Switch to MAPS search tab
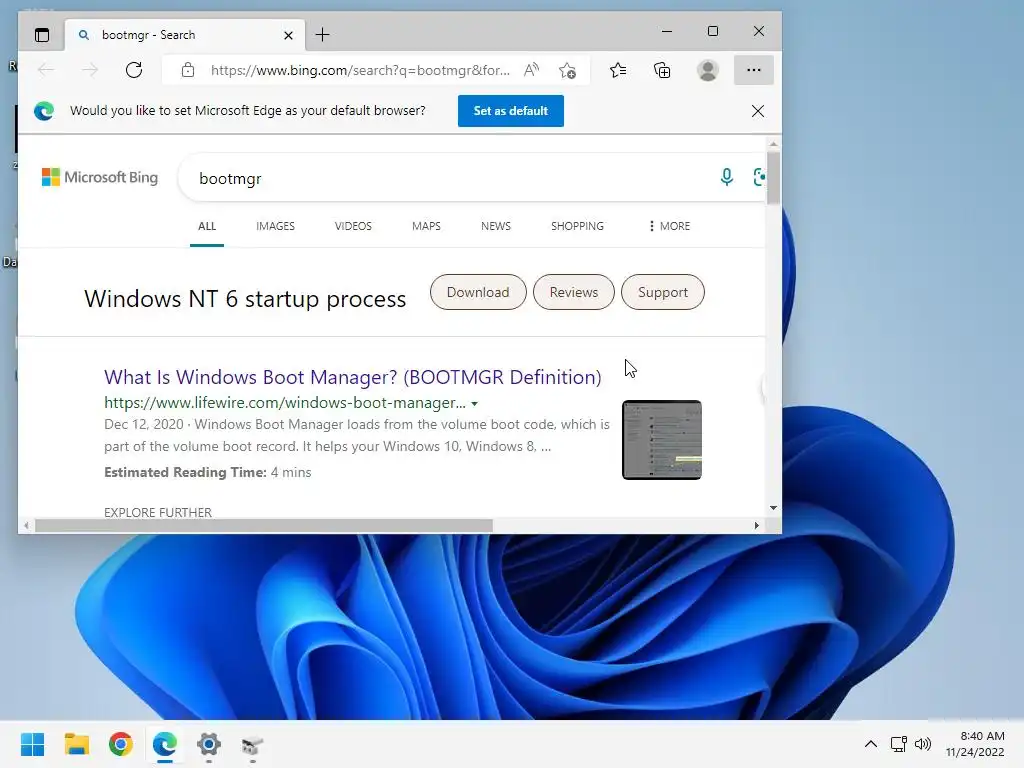The image size is (1024, 768). click(426, 226)
